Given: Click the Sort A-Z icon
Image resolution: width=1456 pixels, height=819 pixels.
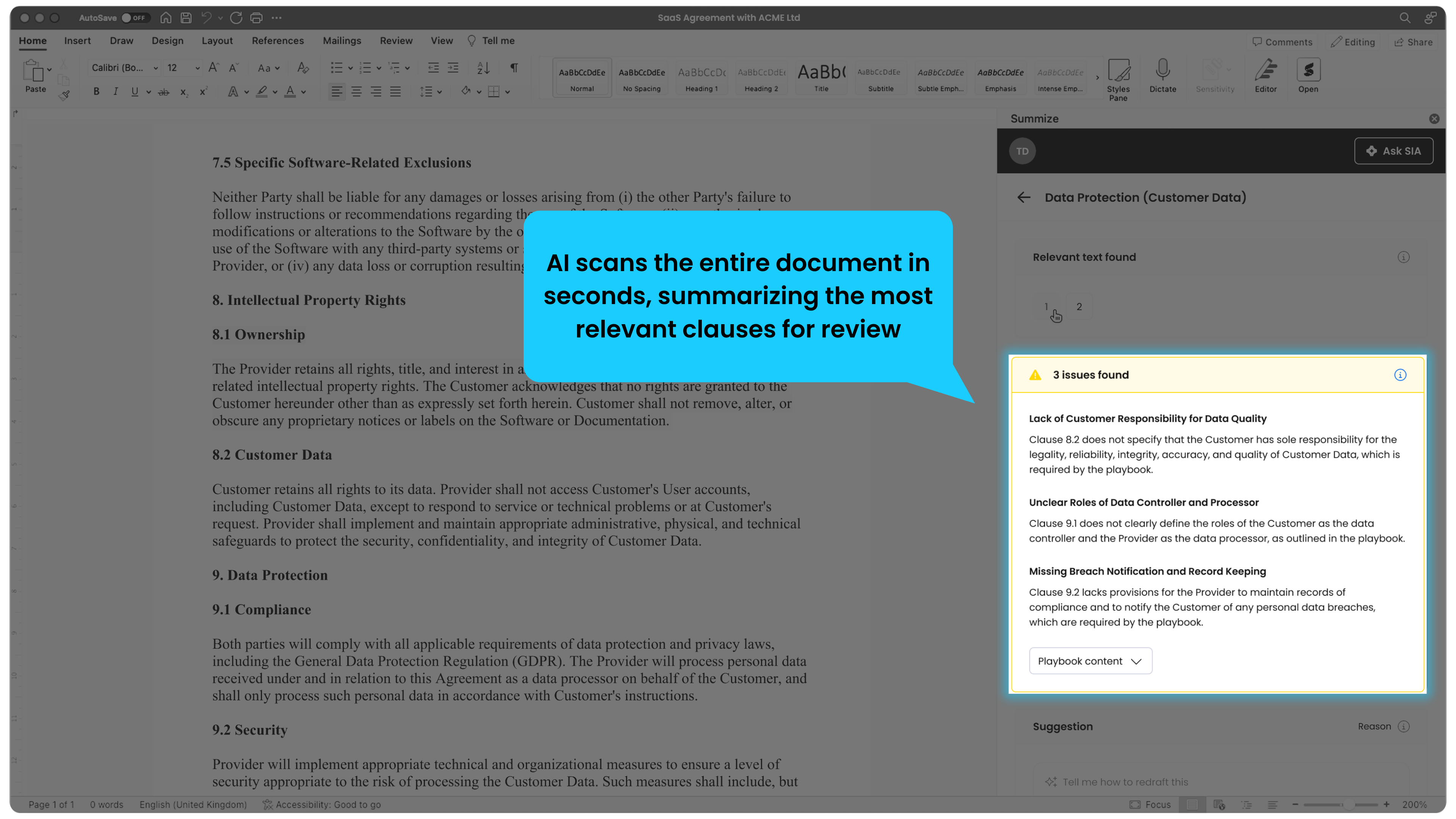Looking at the screenshot, I should [x=483, y=68].
